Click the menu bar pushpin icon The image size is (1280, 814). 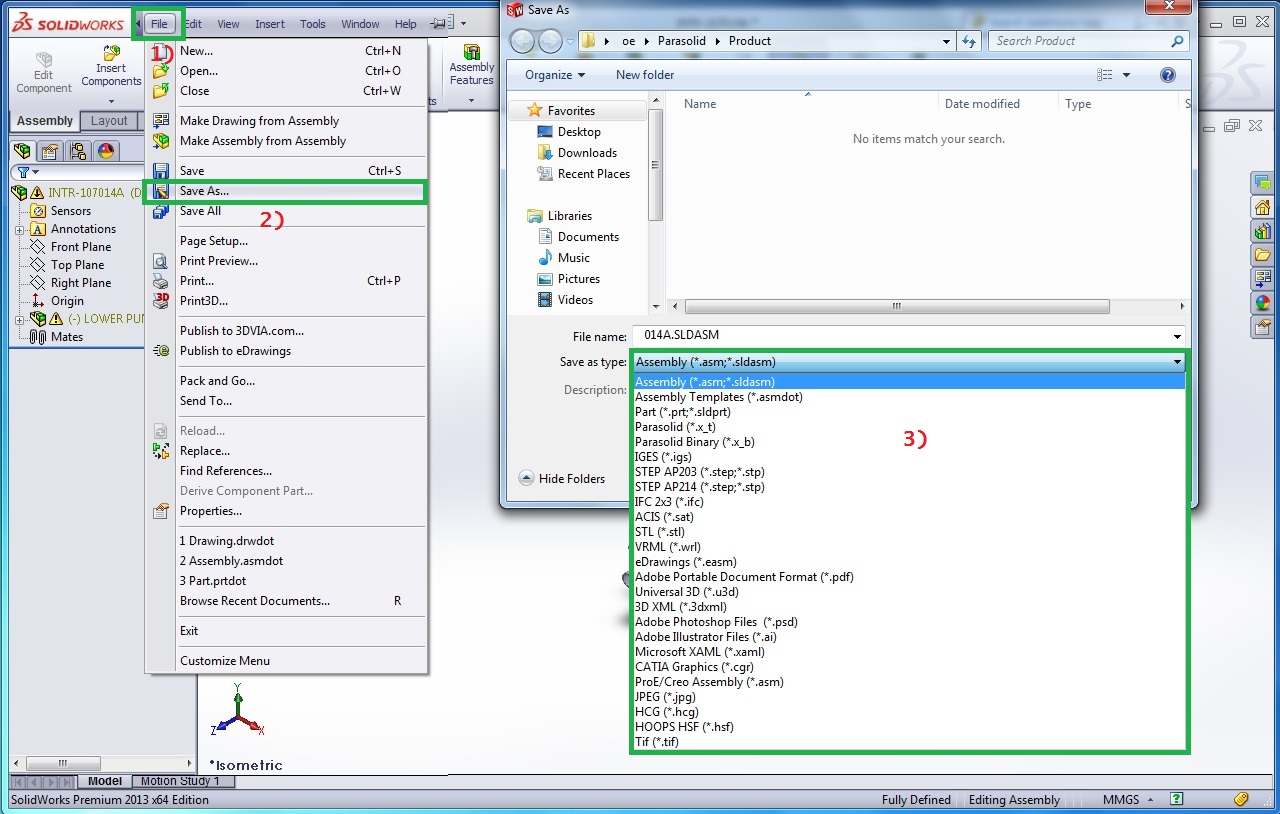440,23
